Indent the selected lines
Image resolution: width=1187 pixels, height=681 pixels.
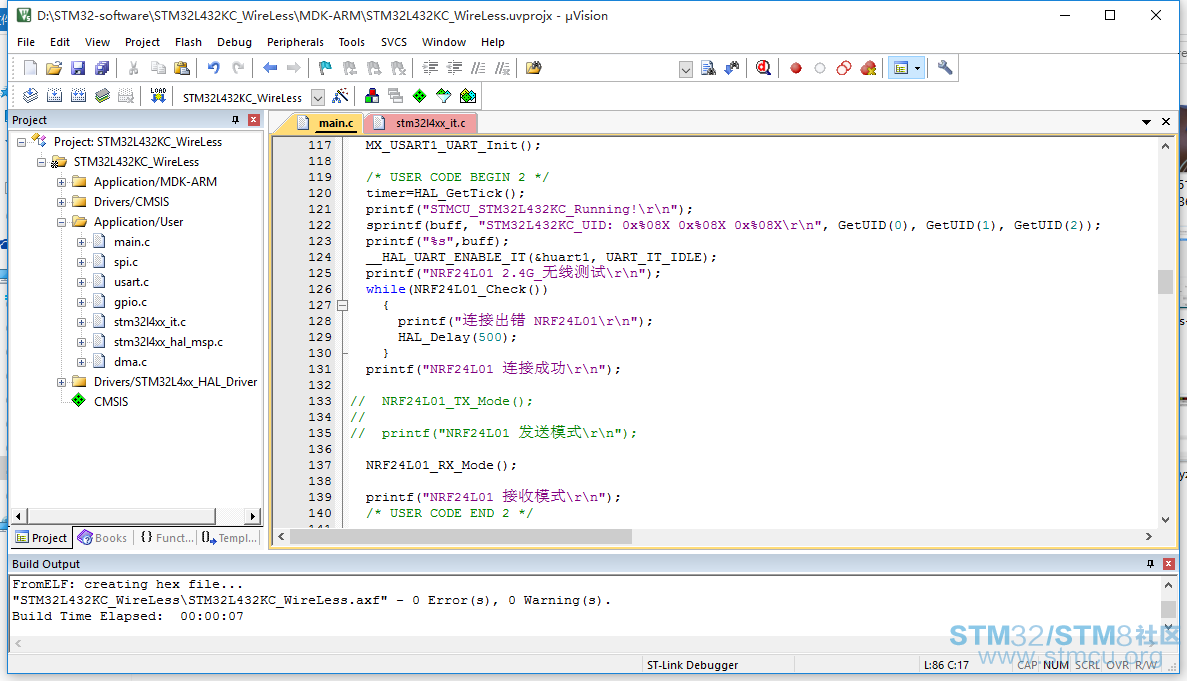pyautogui.click(x=430, y=68)
